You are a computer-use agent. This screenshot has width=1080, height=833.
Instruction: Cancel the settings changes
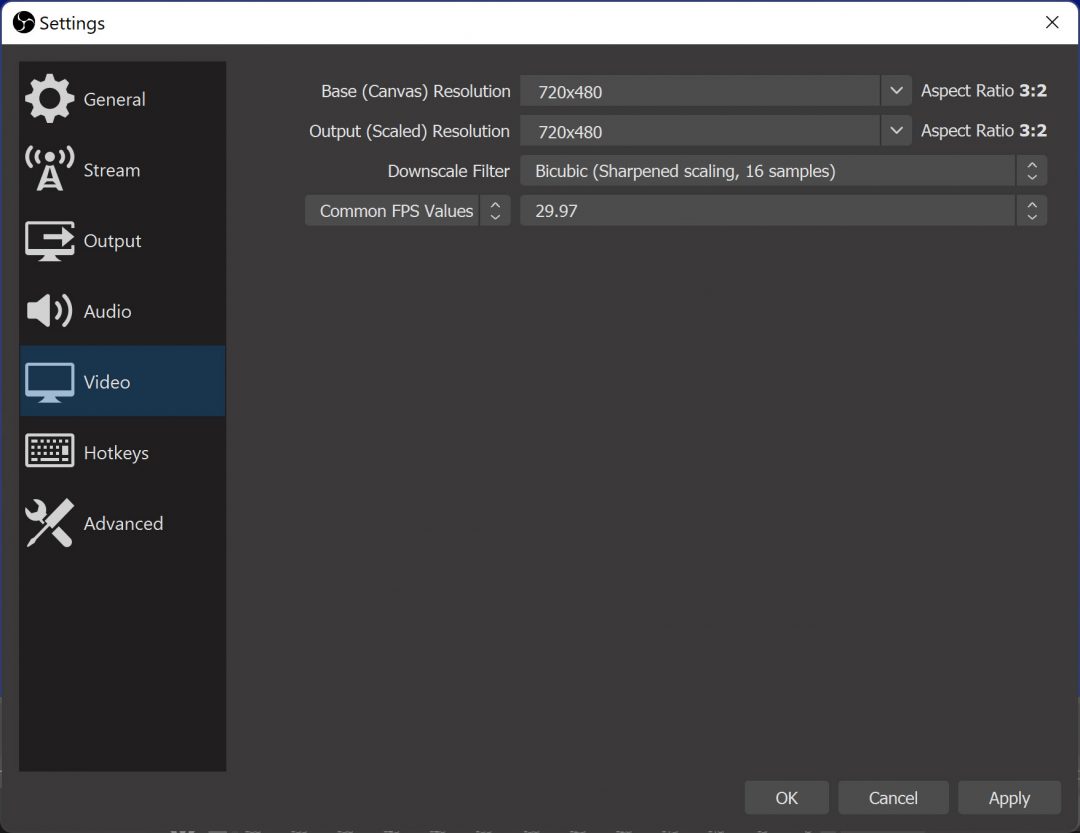click(x=893, y=798)
